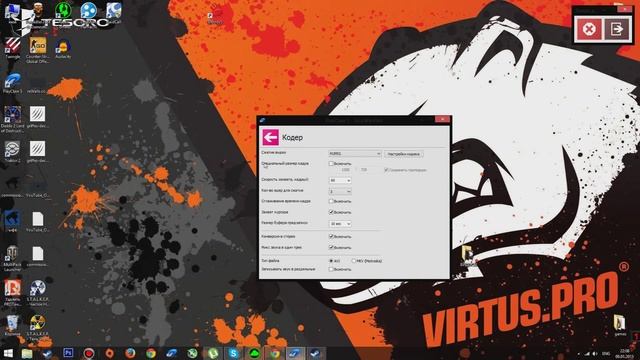Open the Trillion 2 desktop shortcut
Image resolution: width=640 pixels, height=360 pixels.
point(12,152)
